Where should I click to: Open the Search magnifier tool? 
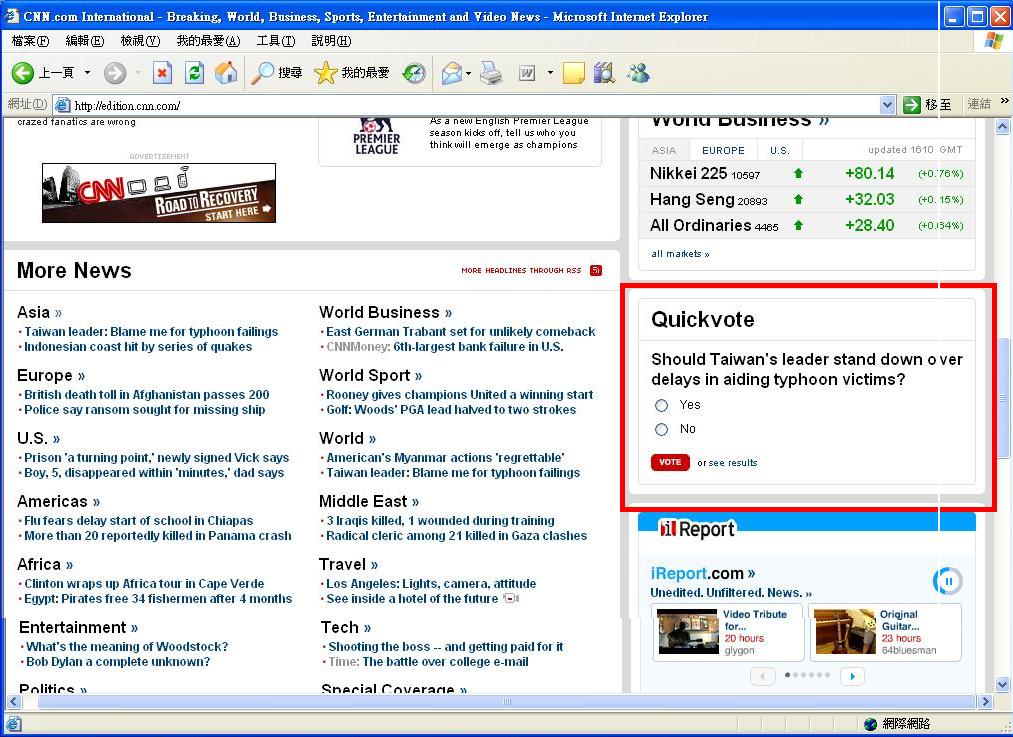(263, 73)
